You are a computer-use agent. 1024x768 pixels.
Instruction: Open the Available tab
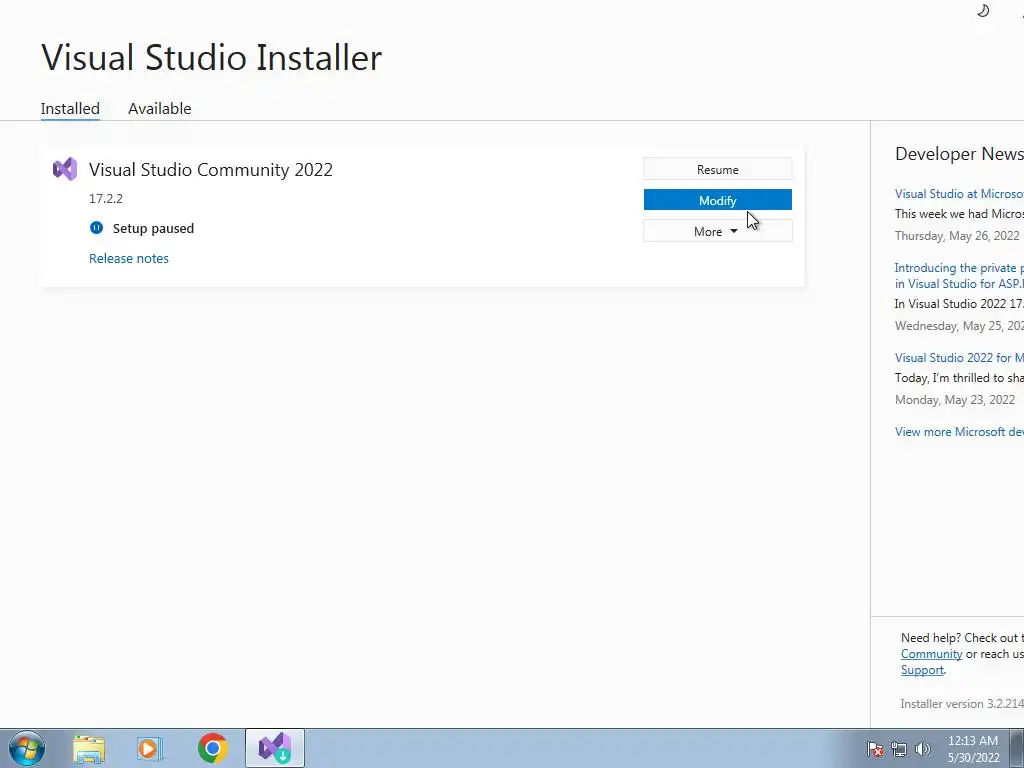(x=159, y=108)
